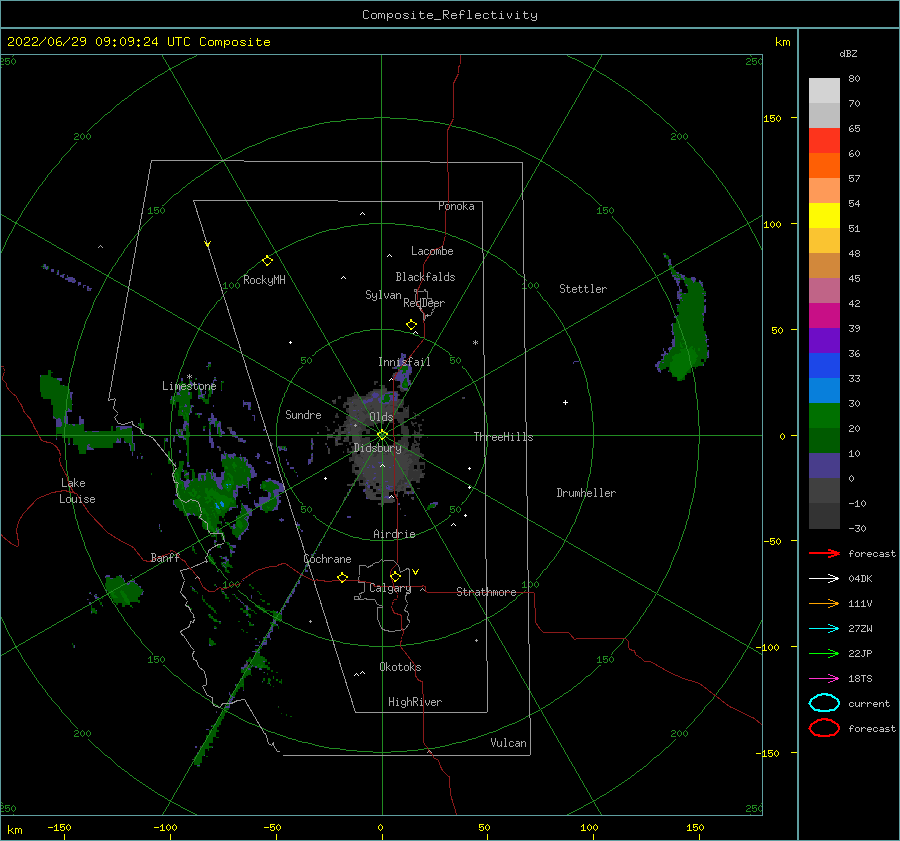The height and width of the screenshot is (841, 900).
Task: Select the Banff label
Action: pyautogui.click(x=165, y=557)
